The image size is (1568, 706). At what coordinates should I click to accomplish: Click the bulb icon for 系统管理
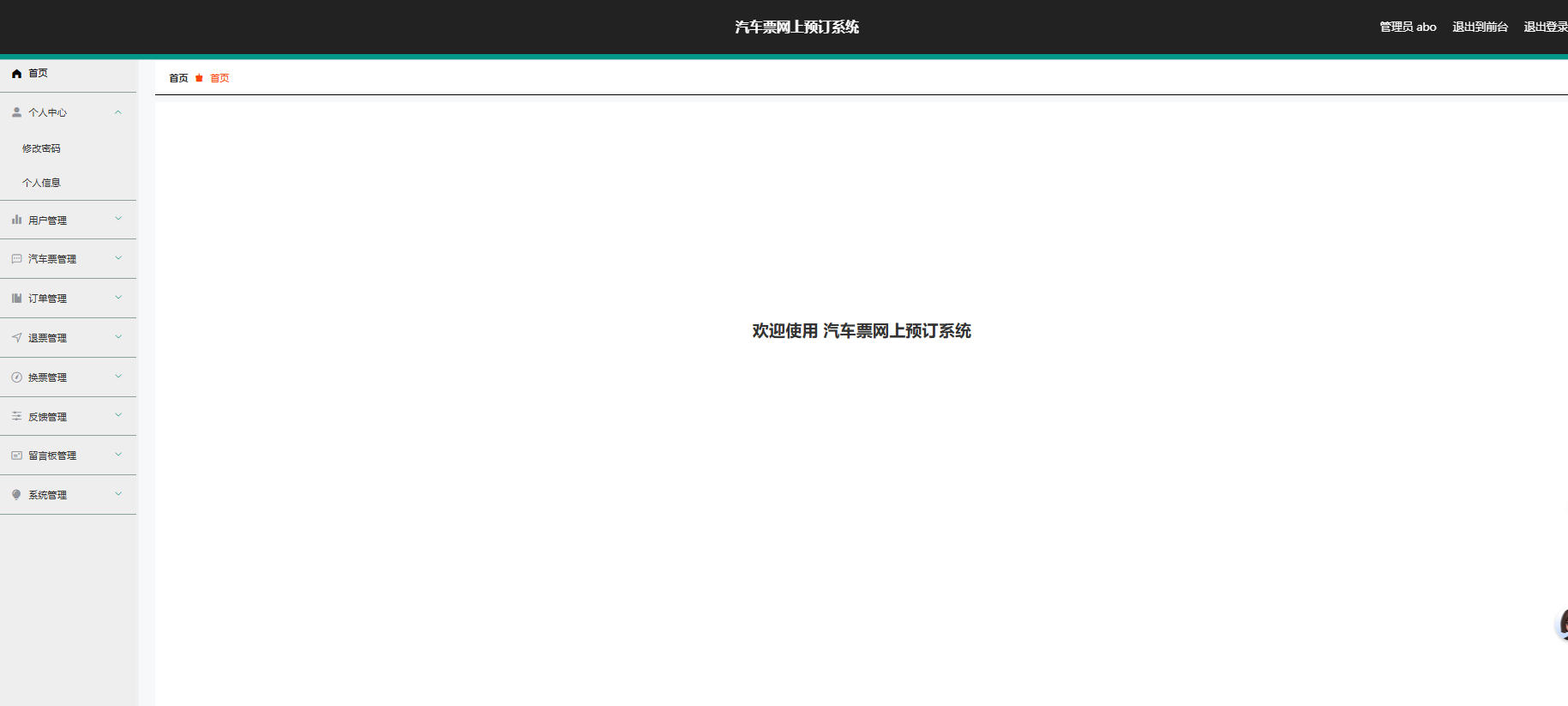tap(16, 495)
